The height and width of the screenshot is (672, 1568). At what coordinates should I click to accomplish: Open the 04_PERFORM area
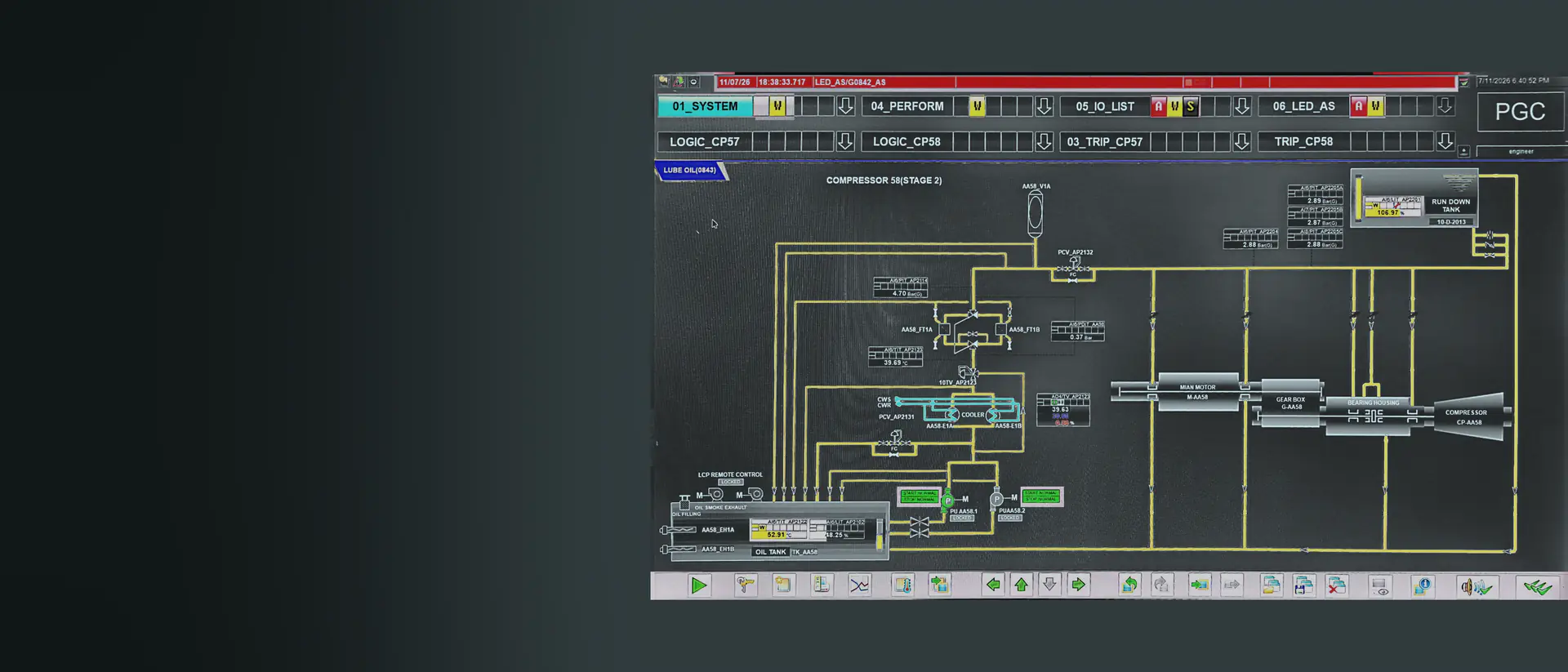click(907, 106)
